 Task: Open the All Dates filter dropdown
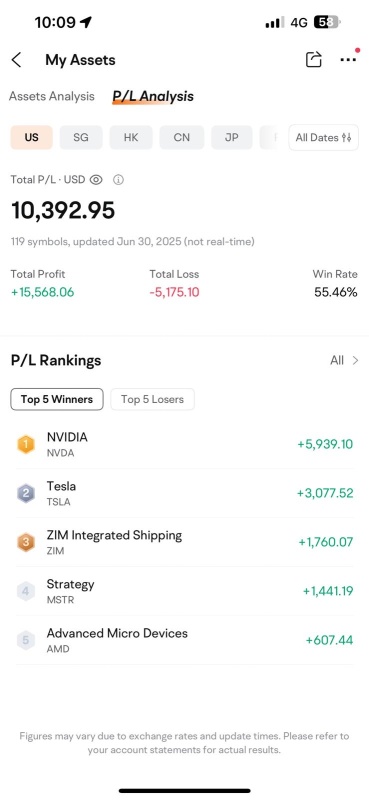click(324, 138)
